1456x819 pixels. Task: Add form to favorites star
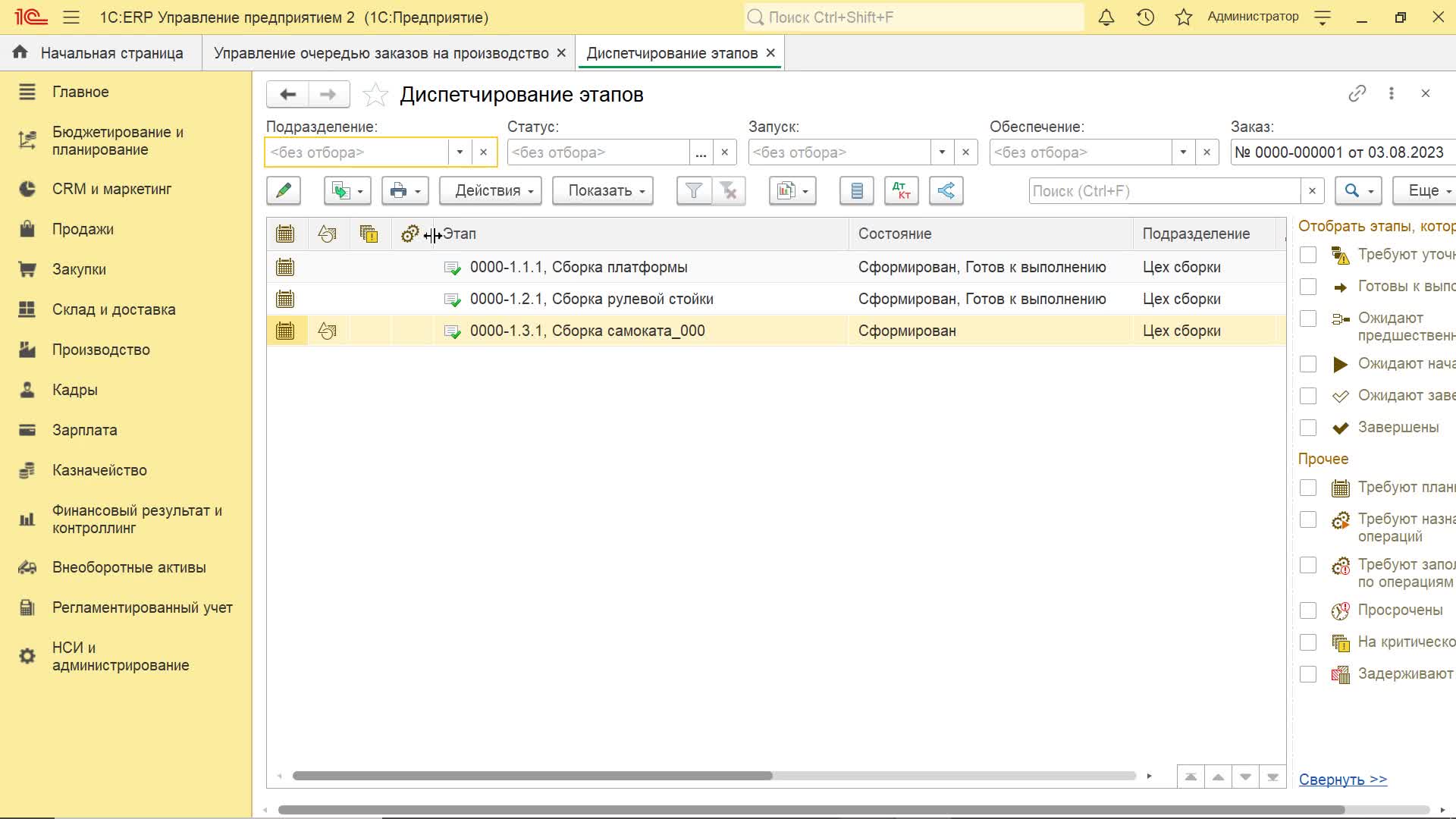[375, 95]
